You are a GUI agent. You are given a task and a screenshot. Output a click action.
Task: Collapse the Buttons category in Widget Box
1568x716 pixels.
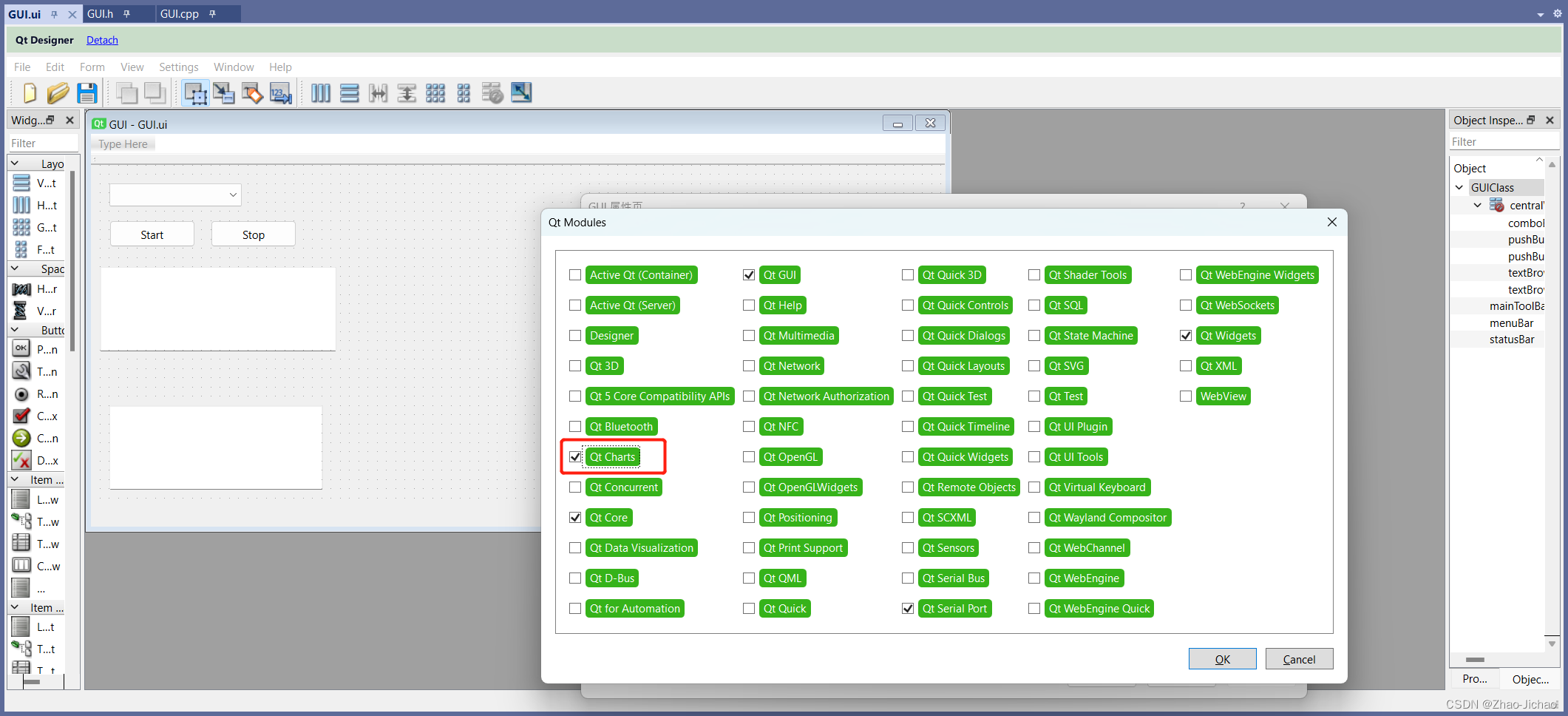click(x=15, y=330)
